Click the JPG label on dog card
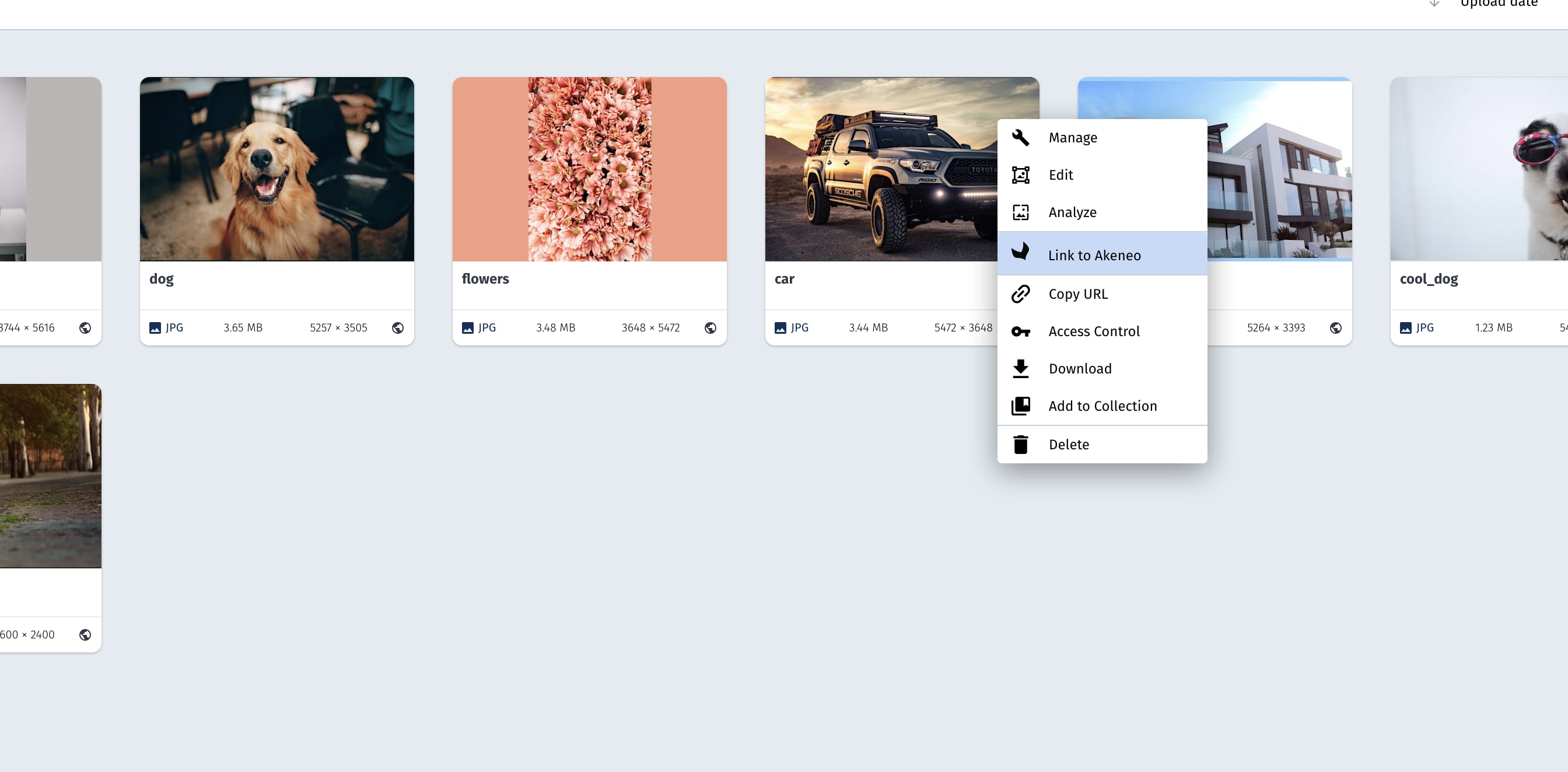Screen dimensions: 1568x772 click(174, 327)
